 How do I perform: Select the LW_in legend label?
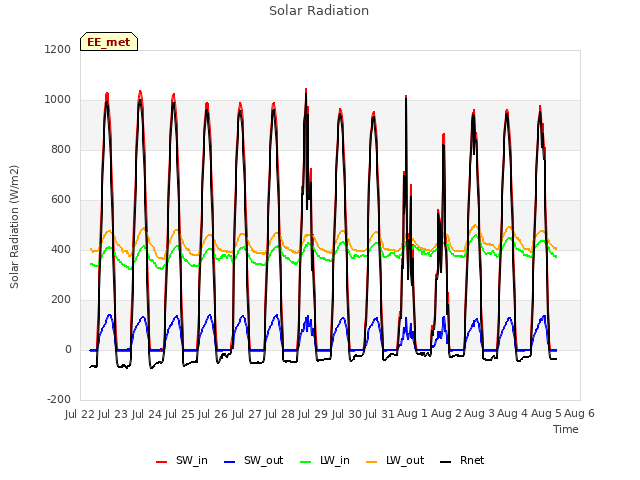click(335, 460)
